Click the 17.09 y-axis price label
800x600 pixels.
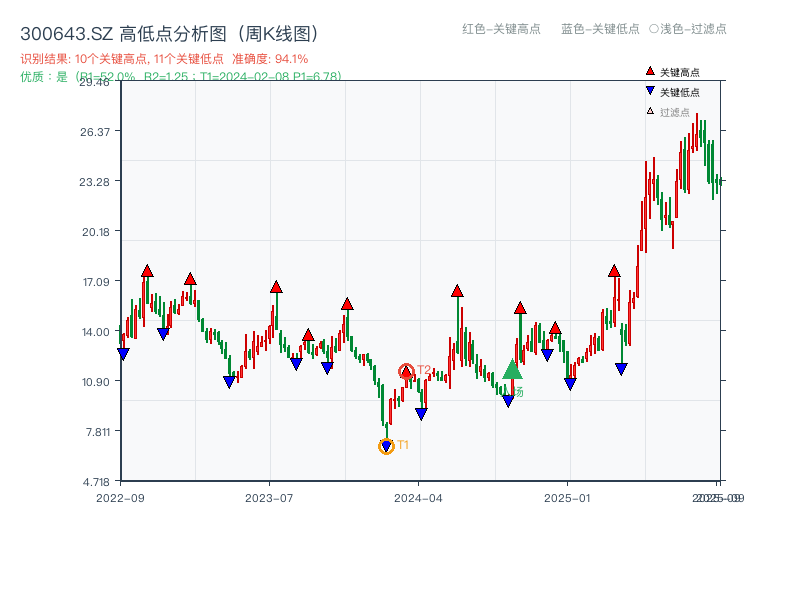tap(96, 282)
